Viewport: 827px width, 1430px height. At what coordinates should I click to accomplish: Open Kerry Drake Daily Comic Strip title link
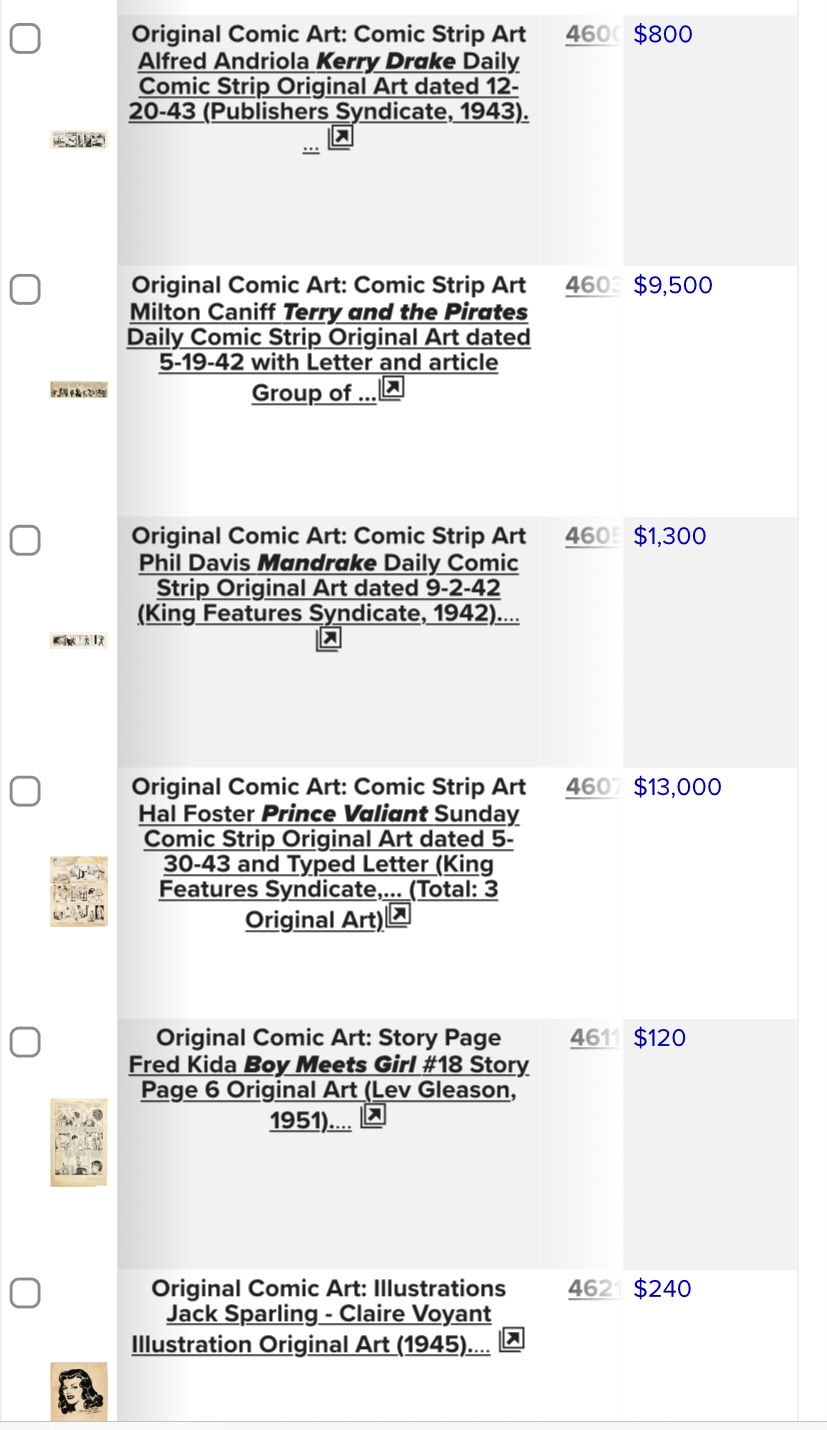(x=328, y=86)
